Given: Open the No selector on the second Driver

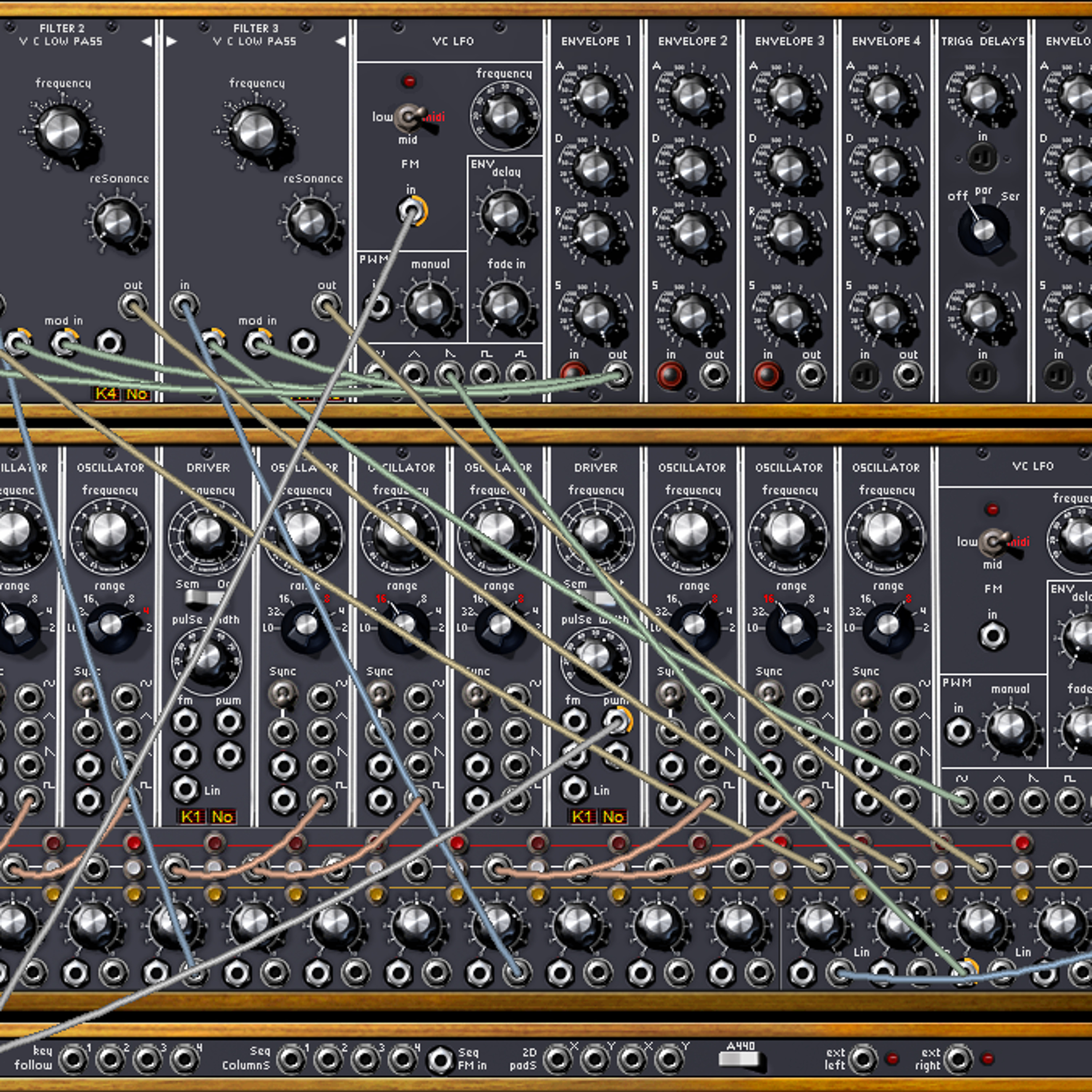Looking at the screenshot, I should [613, 816].
